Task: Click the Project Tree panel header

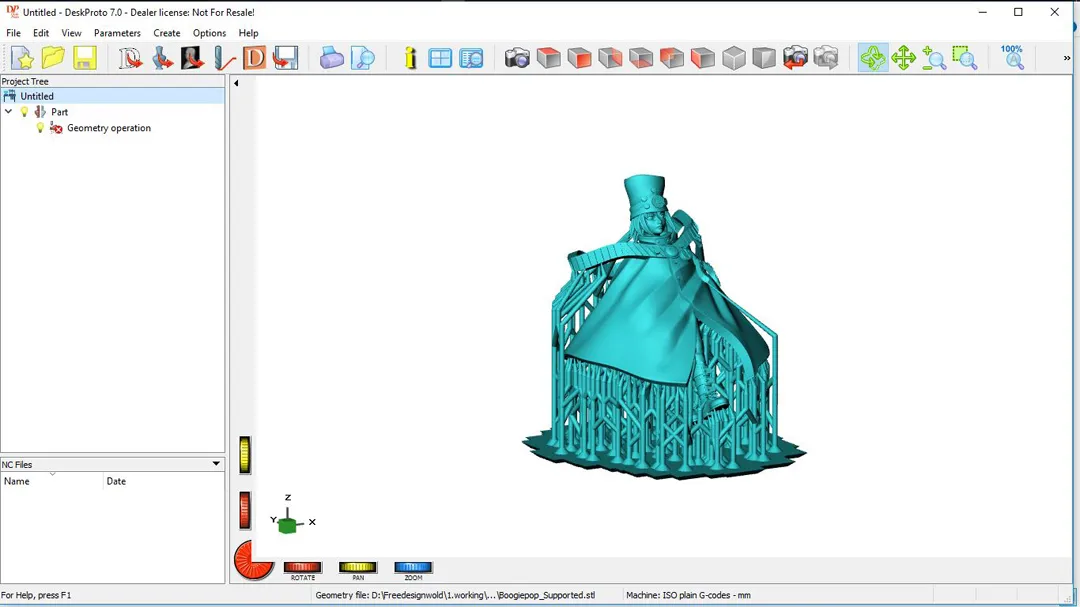Action: point(112,81)
